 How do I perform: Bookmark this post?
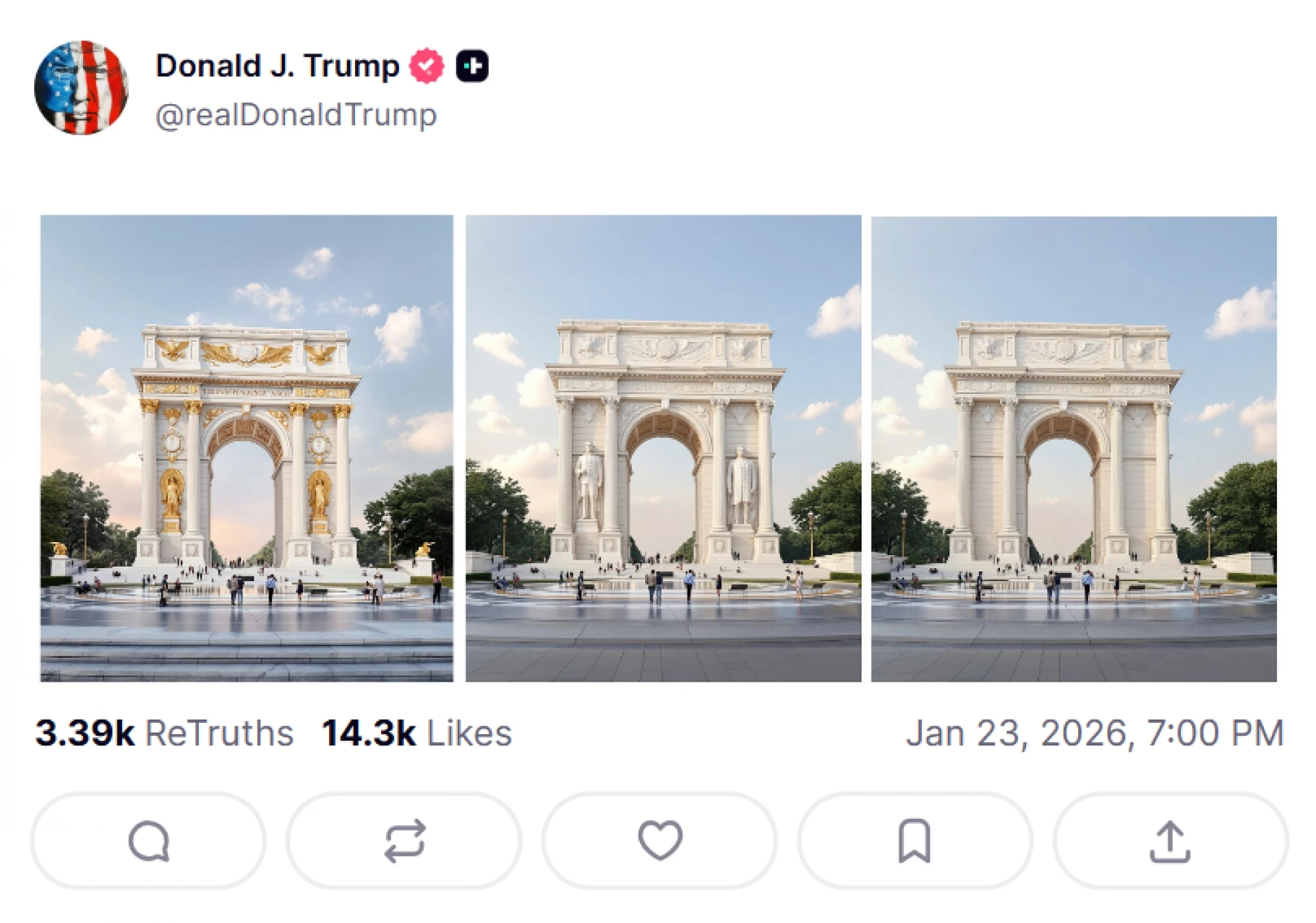(x=914, y=841)
